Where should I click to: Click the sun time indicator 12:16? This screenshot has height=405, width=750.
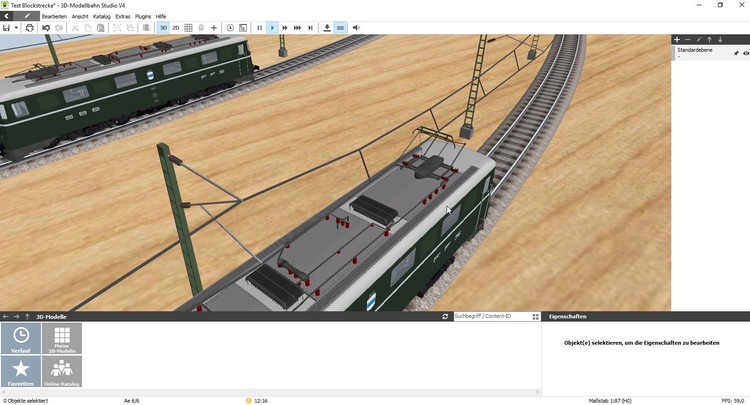point(256,401)
